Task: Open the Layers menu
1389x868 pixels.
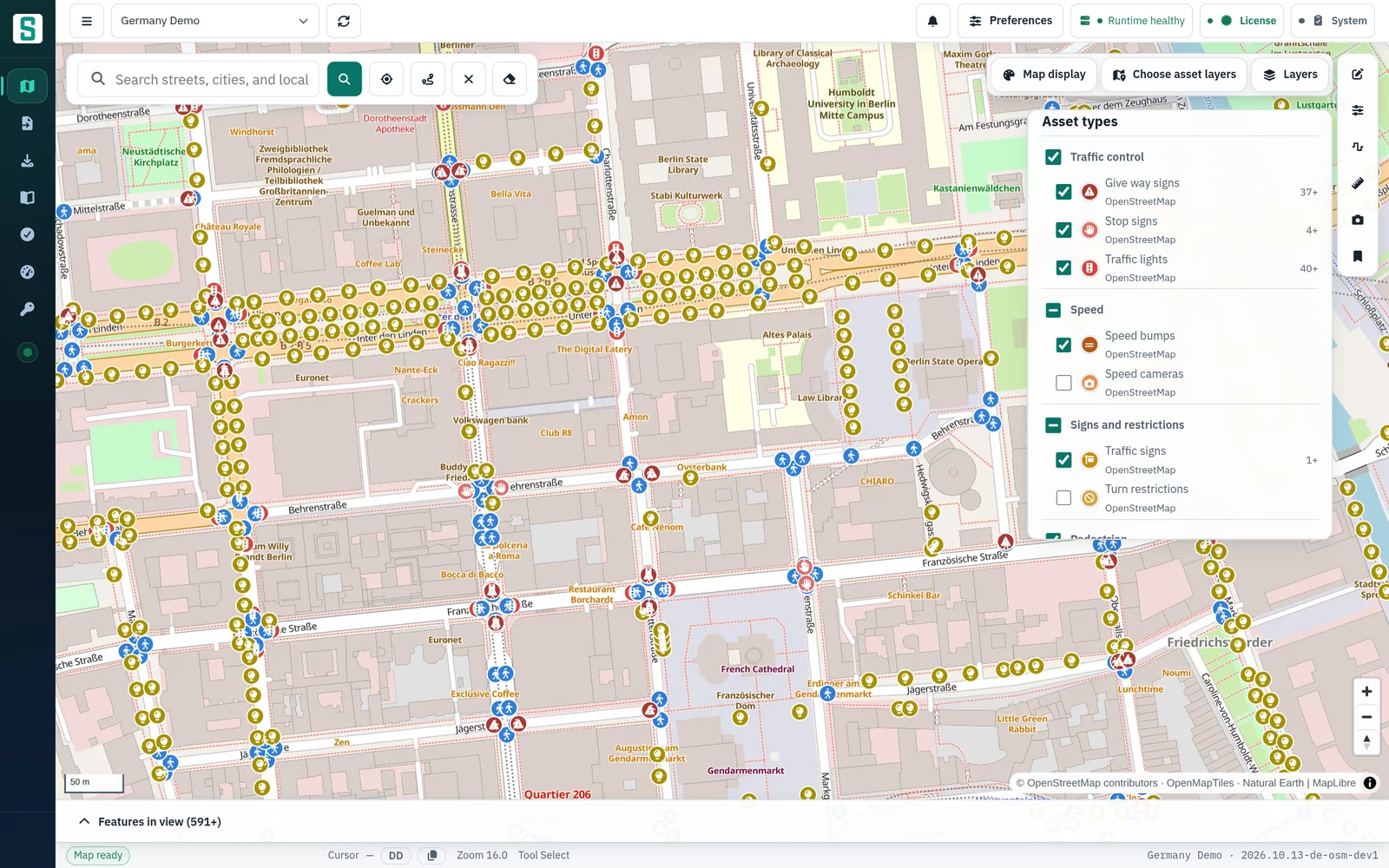Action: click(1290, 75)
